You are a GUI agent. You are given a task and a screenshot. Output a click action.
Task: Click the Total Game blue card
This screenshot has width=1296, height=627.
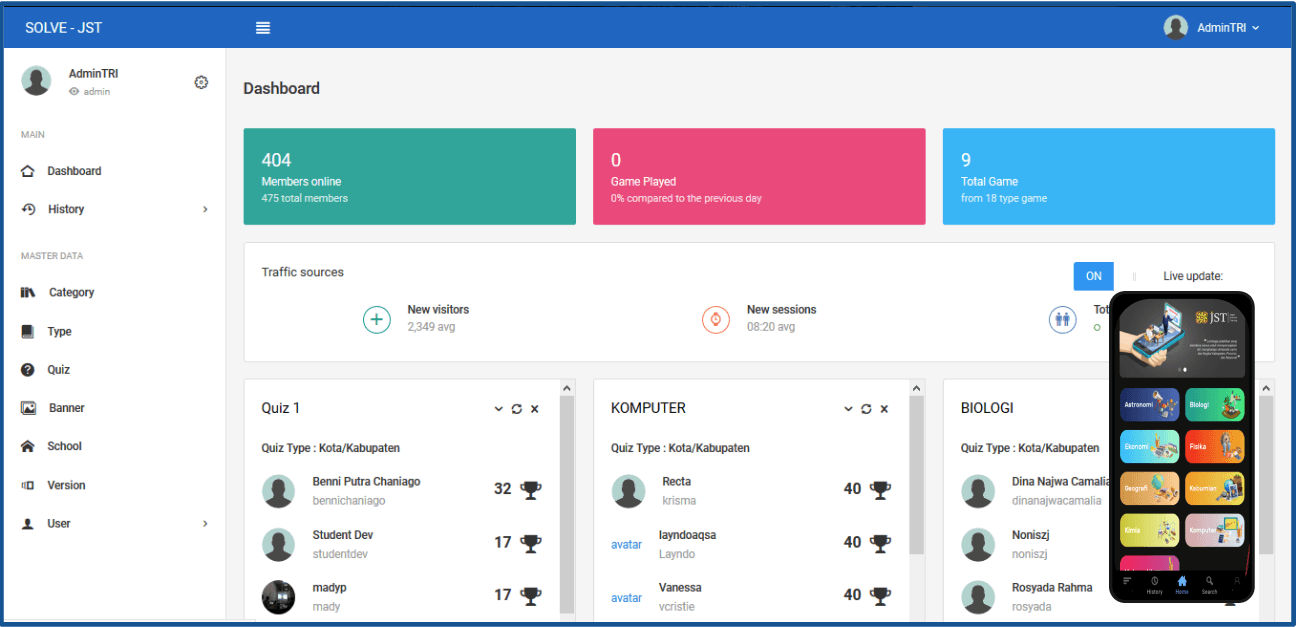[x=1109, y=176]
